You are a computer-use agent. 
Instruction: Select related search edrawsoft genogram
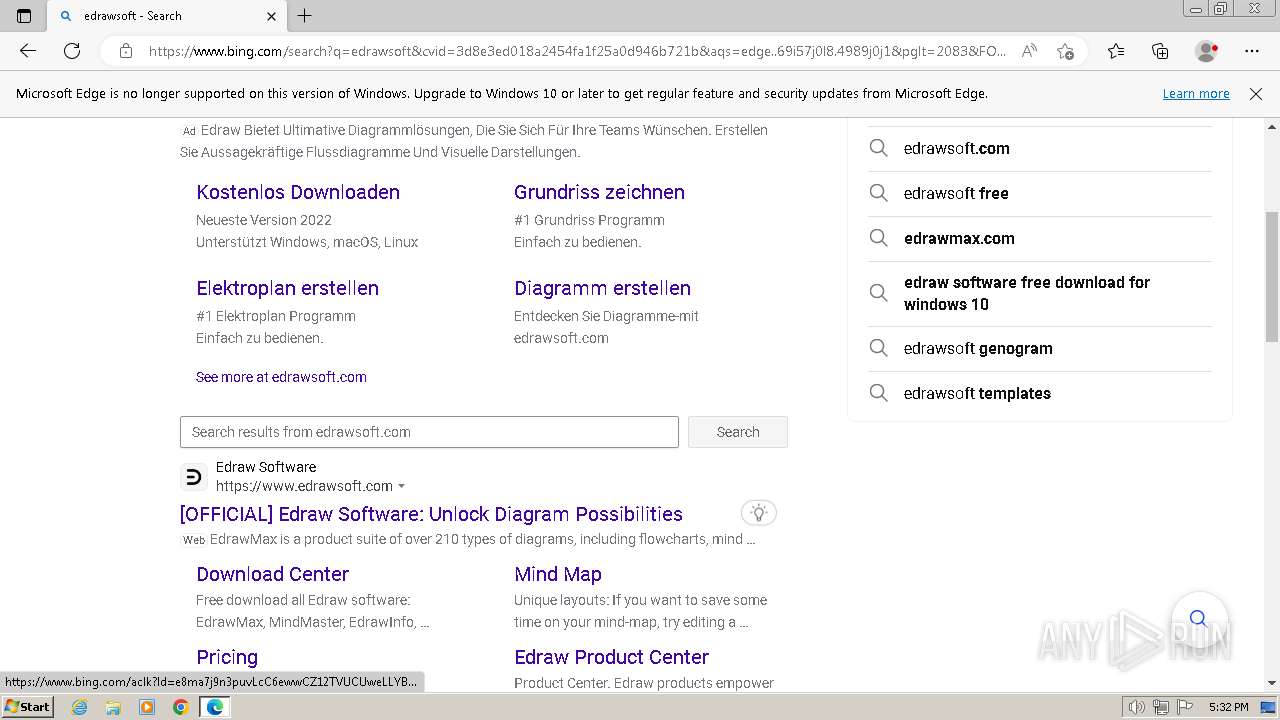click(x=978, y=348)
